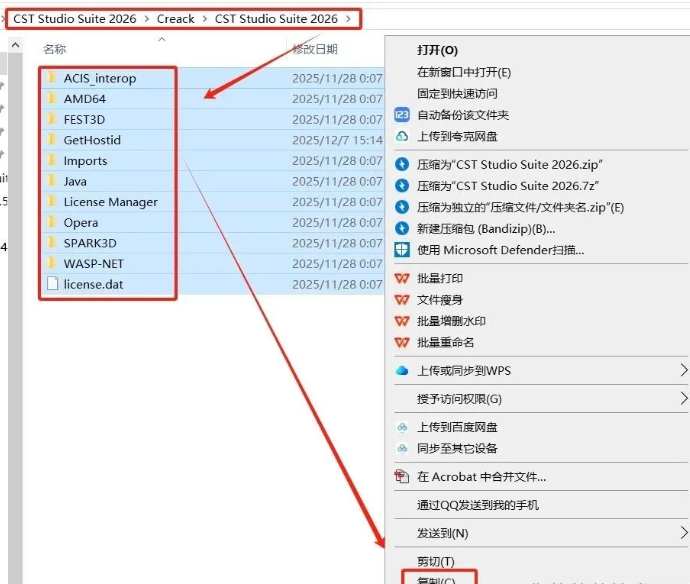Expand the 发送到 submenu arrow
690x584 pixels.
[684, 533]
